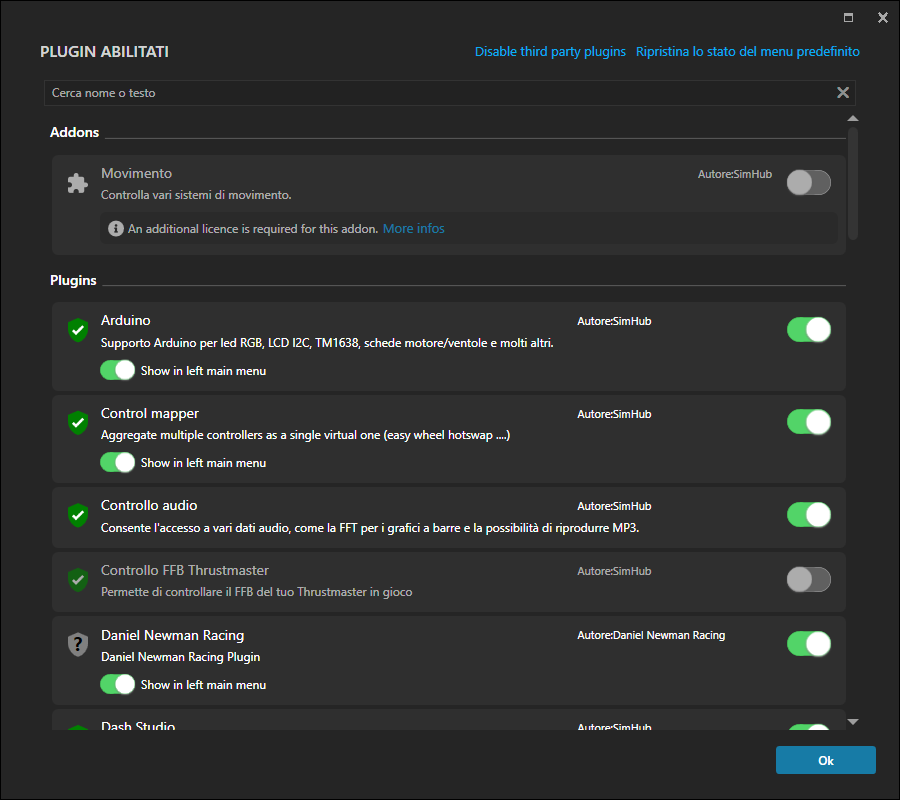The image size is (900, 800).
Task: Toggle Arduino's Show in left main menu
Action: pos(117,370)
